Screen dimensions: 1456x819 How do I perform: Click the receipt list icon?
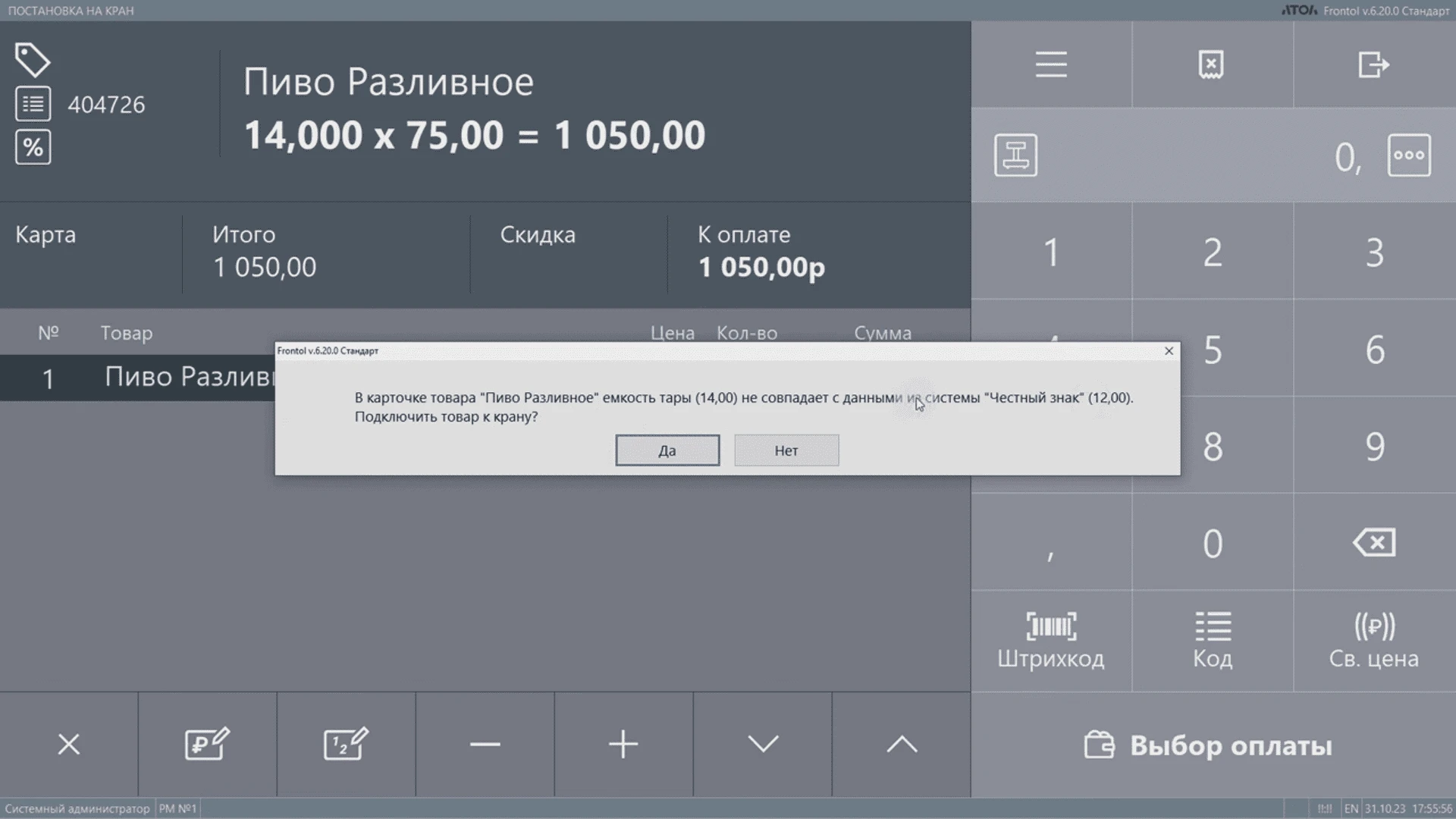(33, 104)
